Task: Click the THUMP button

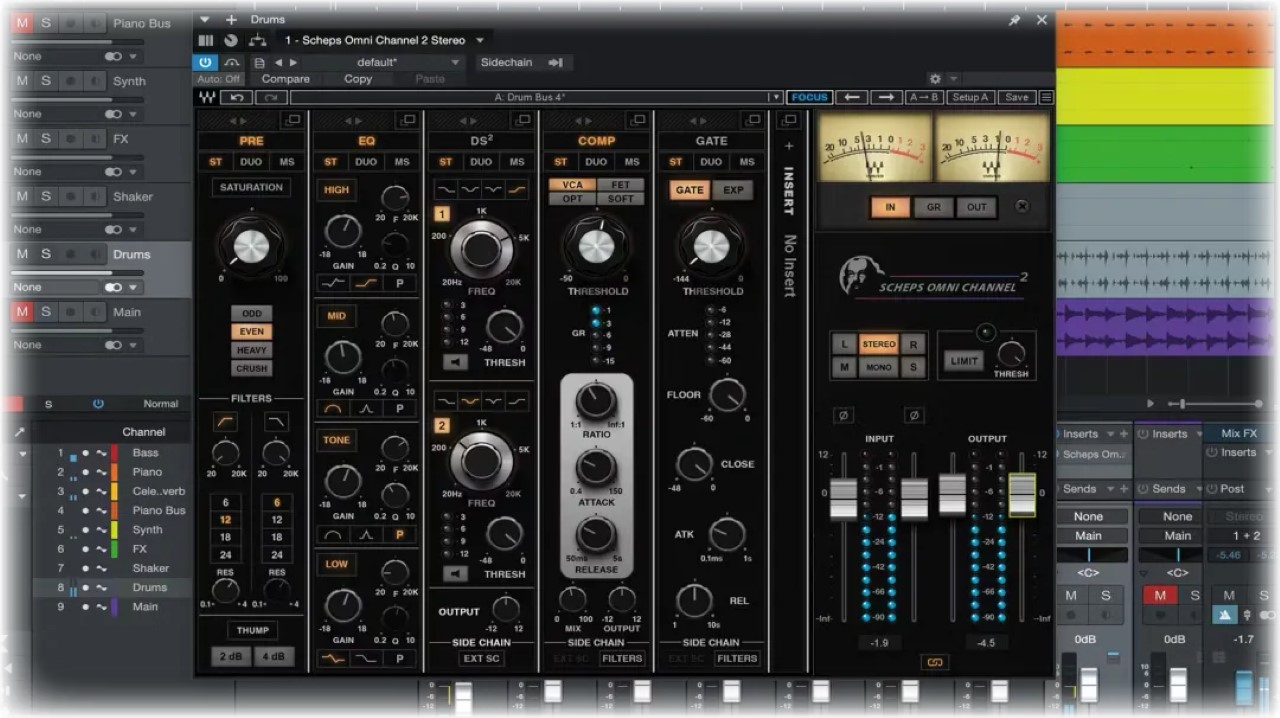Action: pyautogui.click(x=252, y=630)
